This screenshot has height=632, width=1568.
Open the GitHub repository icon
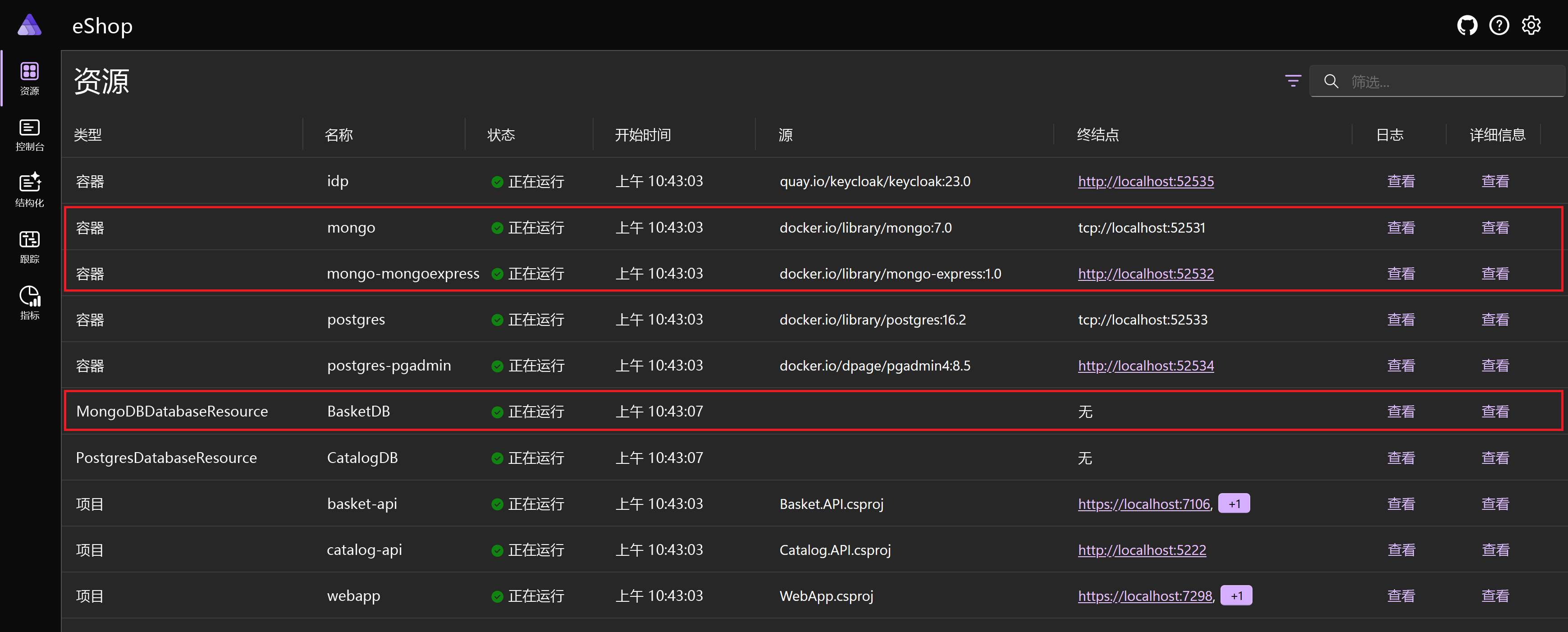pos(1467,26)
